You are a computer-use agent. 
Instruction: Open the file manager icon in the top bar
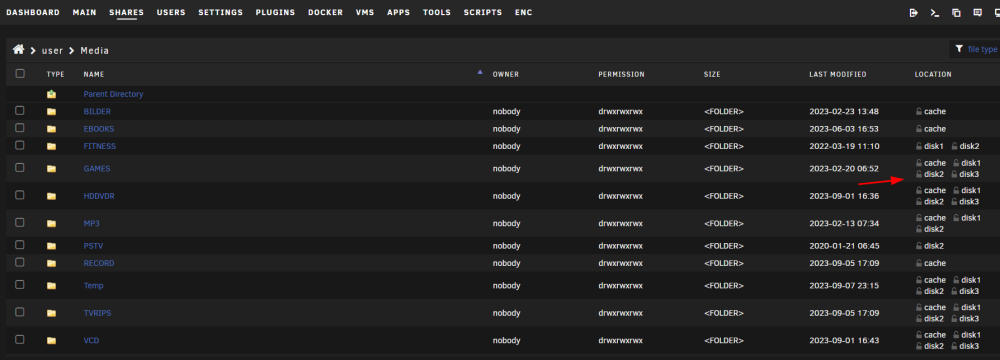tap(956, 12)
